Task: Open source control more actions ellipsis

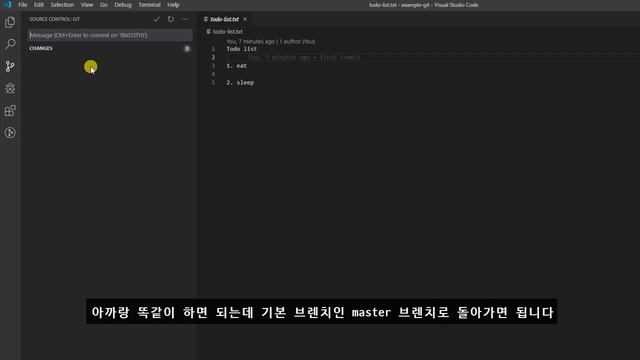Action: (x=185, y=19)
